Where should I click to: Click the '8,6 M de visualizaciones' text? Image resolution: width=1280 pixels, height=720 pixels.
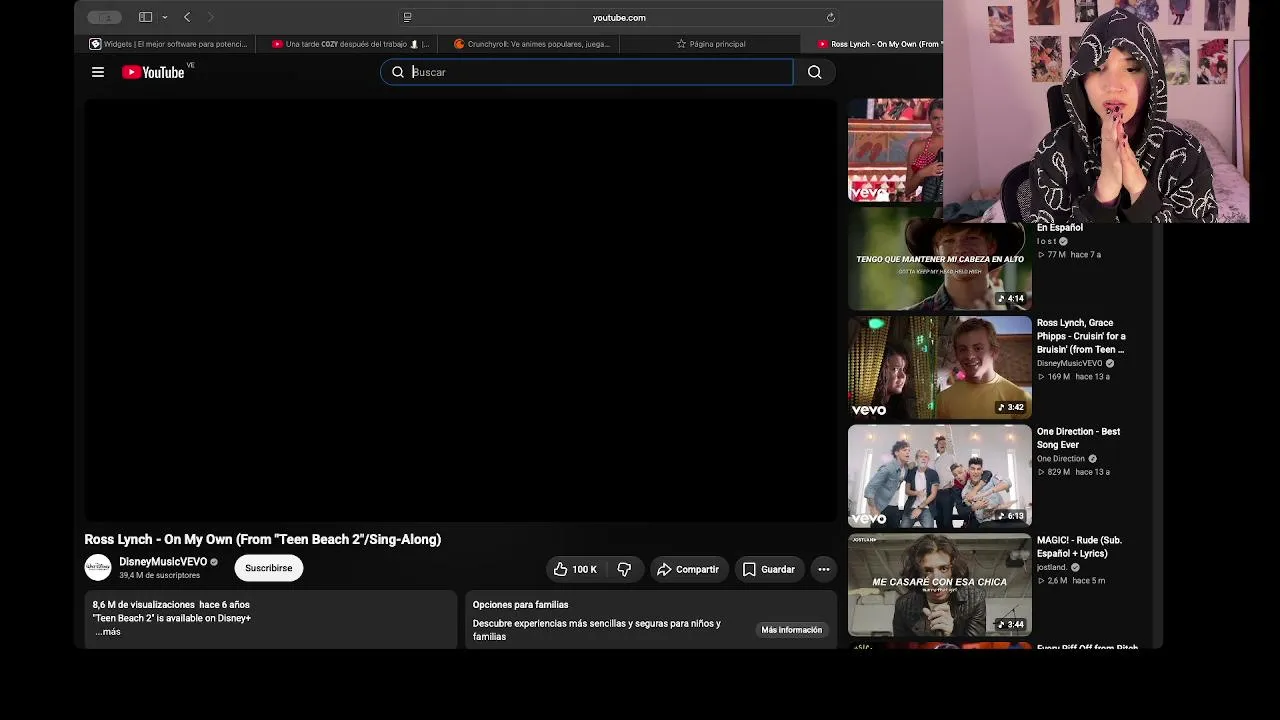(143, 604)
